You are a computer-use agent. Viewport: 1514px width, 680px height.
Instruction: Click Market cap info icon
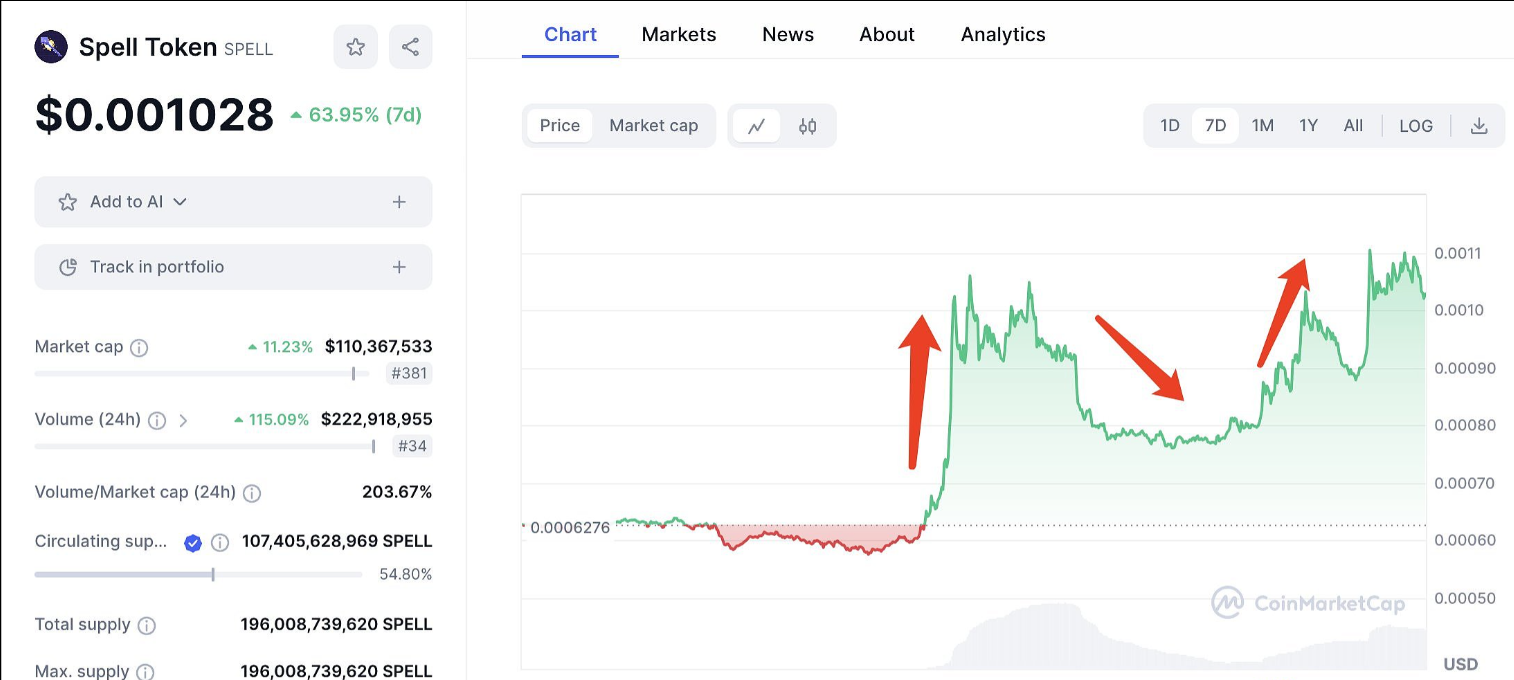[140, 348]
